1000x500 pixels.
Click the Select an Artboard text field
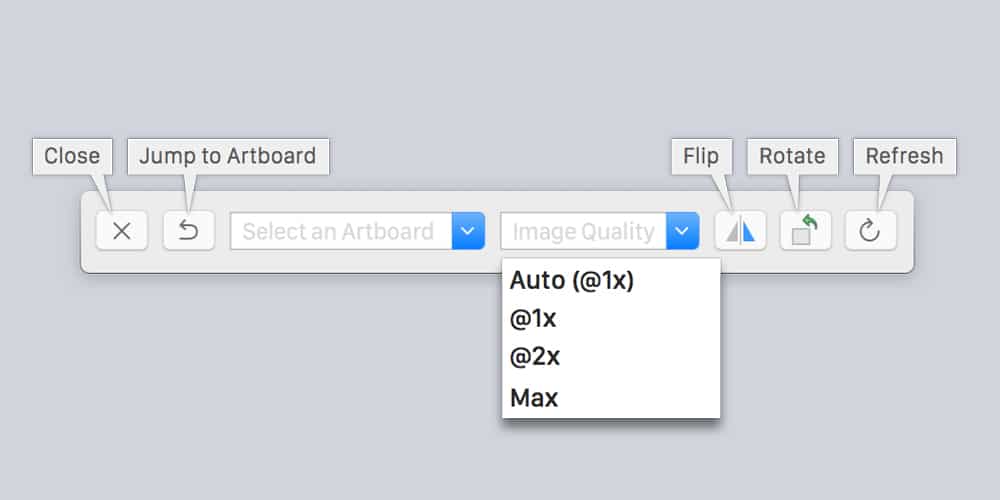pos(340,231)
